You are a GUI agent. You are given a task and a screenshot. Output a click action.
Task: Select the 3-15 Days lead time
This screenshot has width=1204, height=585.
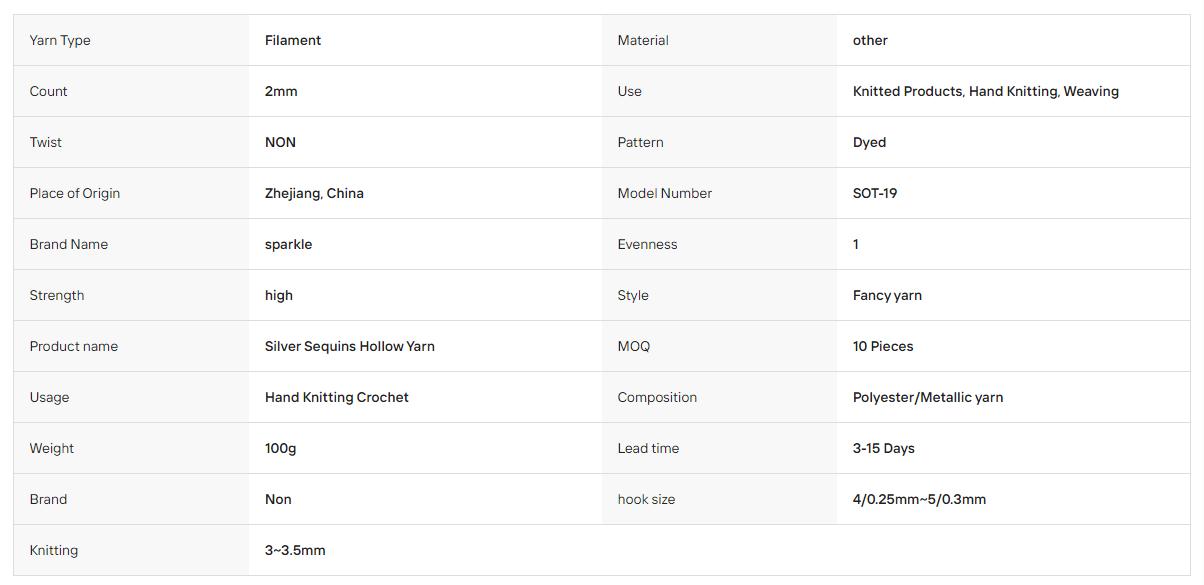pyautogui.click(x=884, y=448)
